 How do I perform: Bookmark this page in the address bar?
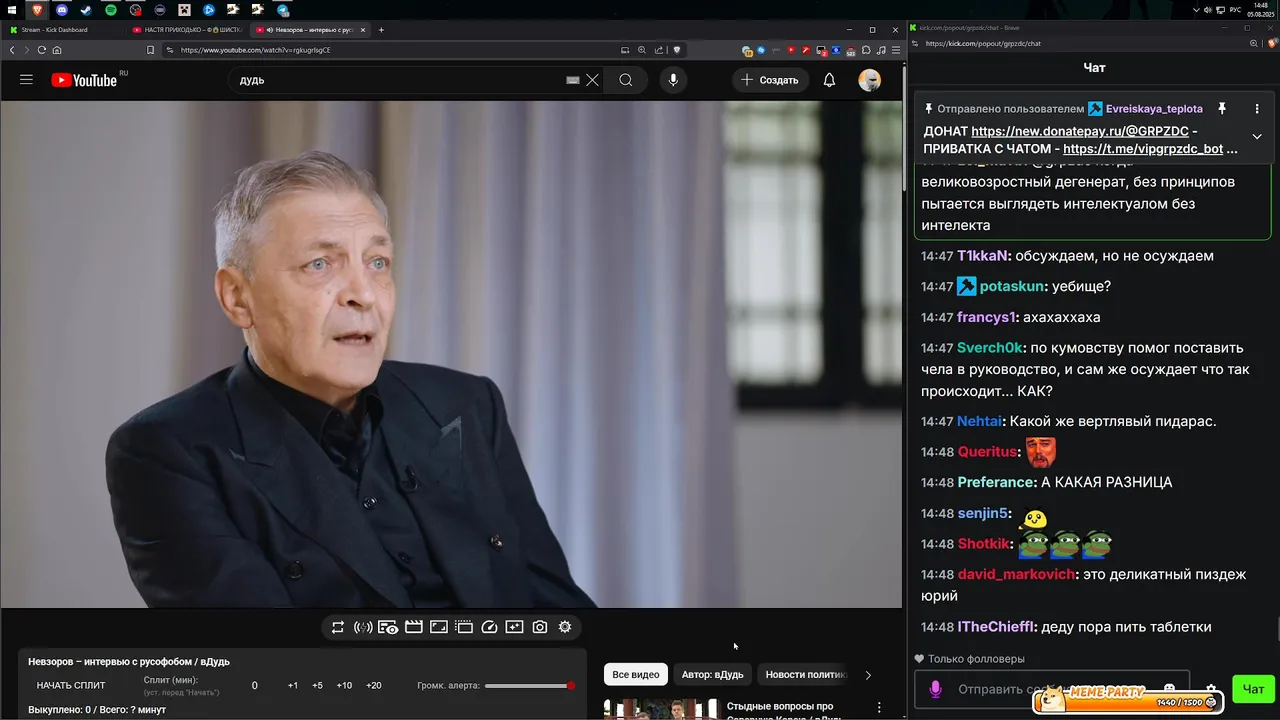tap(149, 50)
